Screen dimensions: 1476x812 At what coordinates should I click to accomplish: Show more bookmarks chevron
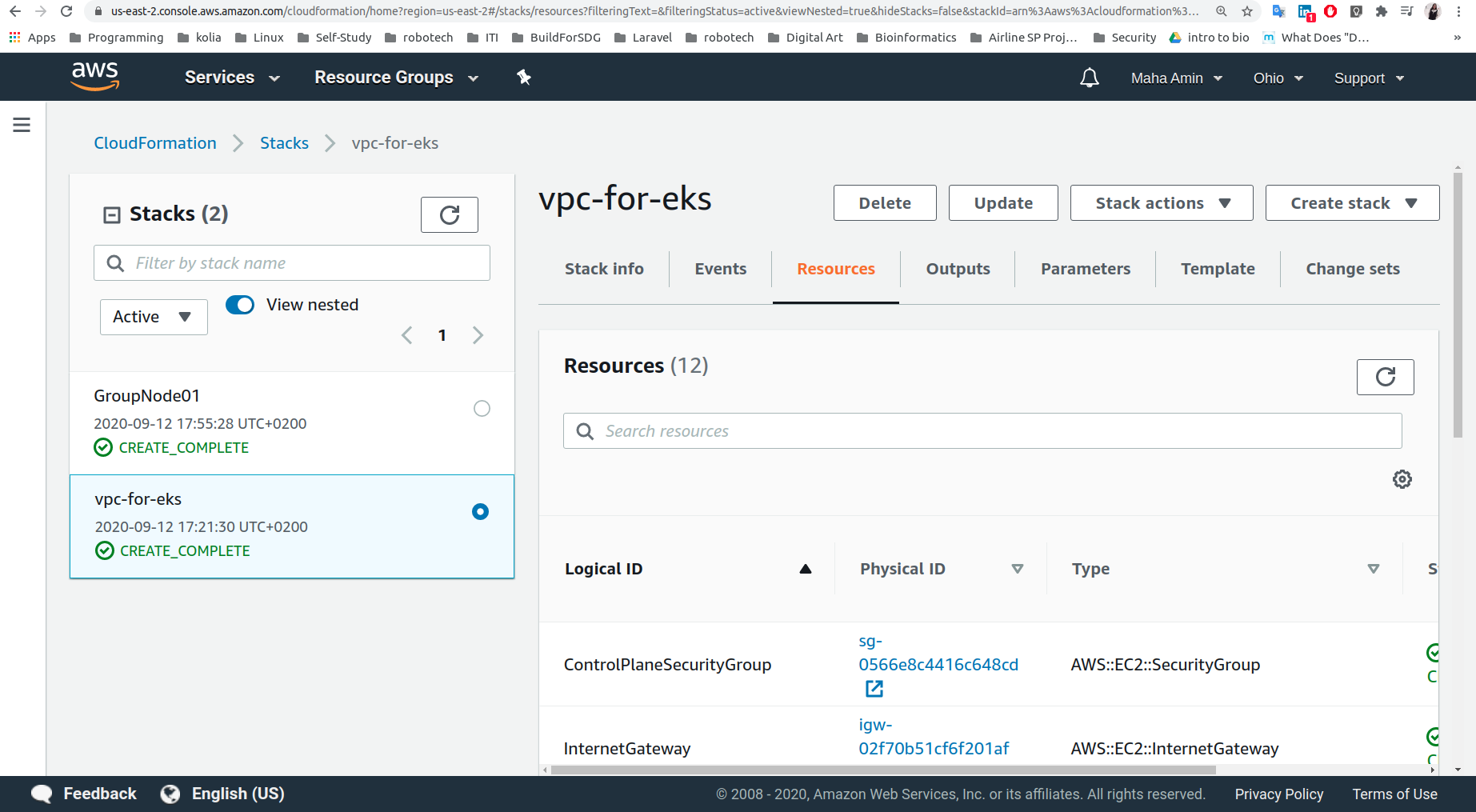coord(1457,38)
